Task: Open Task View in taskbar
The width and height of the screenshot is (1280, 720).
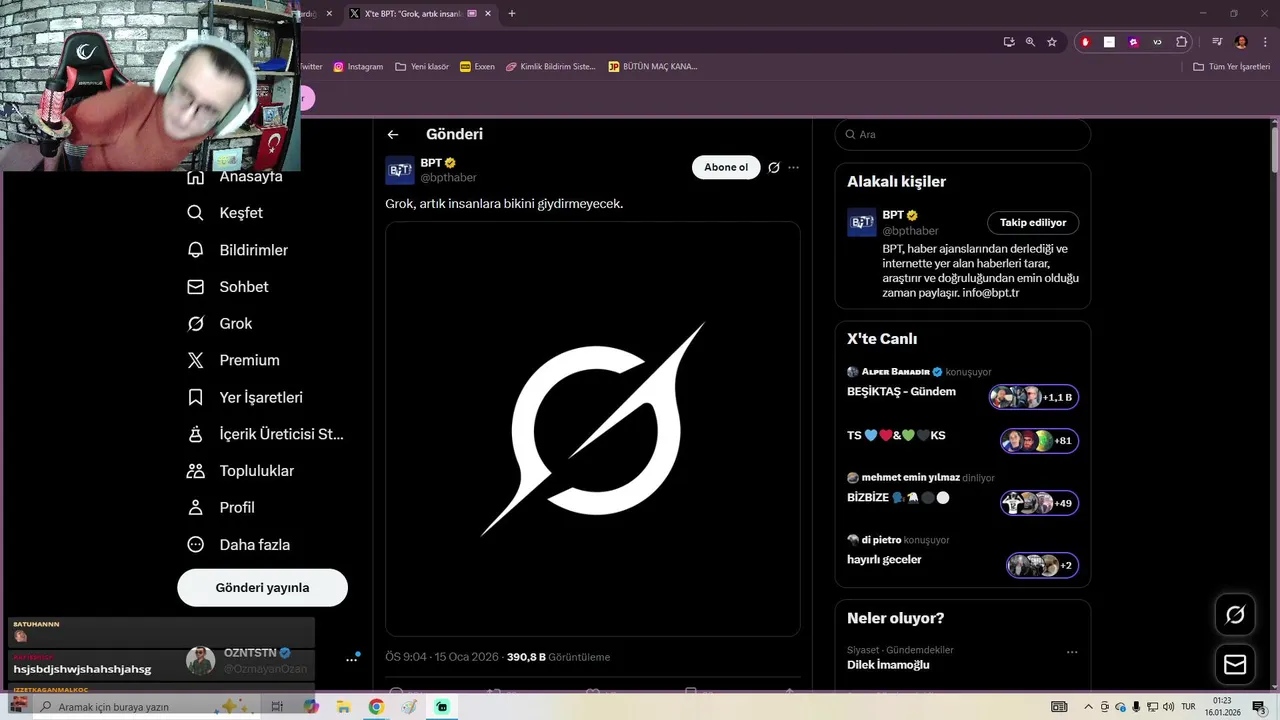Action: click(x=278, y=707)
